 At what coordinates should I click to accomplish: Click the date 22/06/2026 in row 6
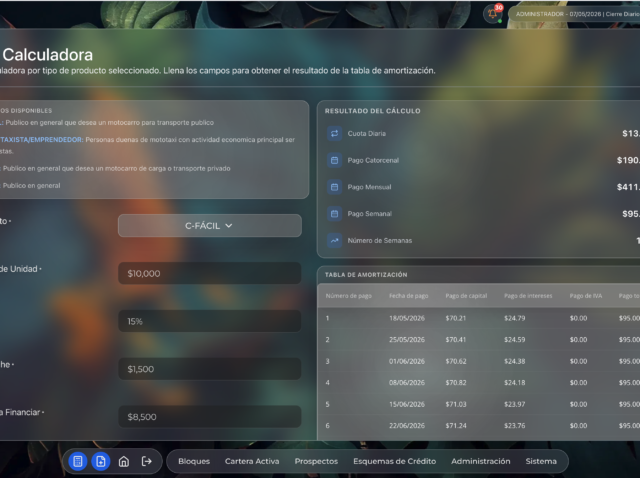coord(407,426)
